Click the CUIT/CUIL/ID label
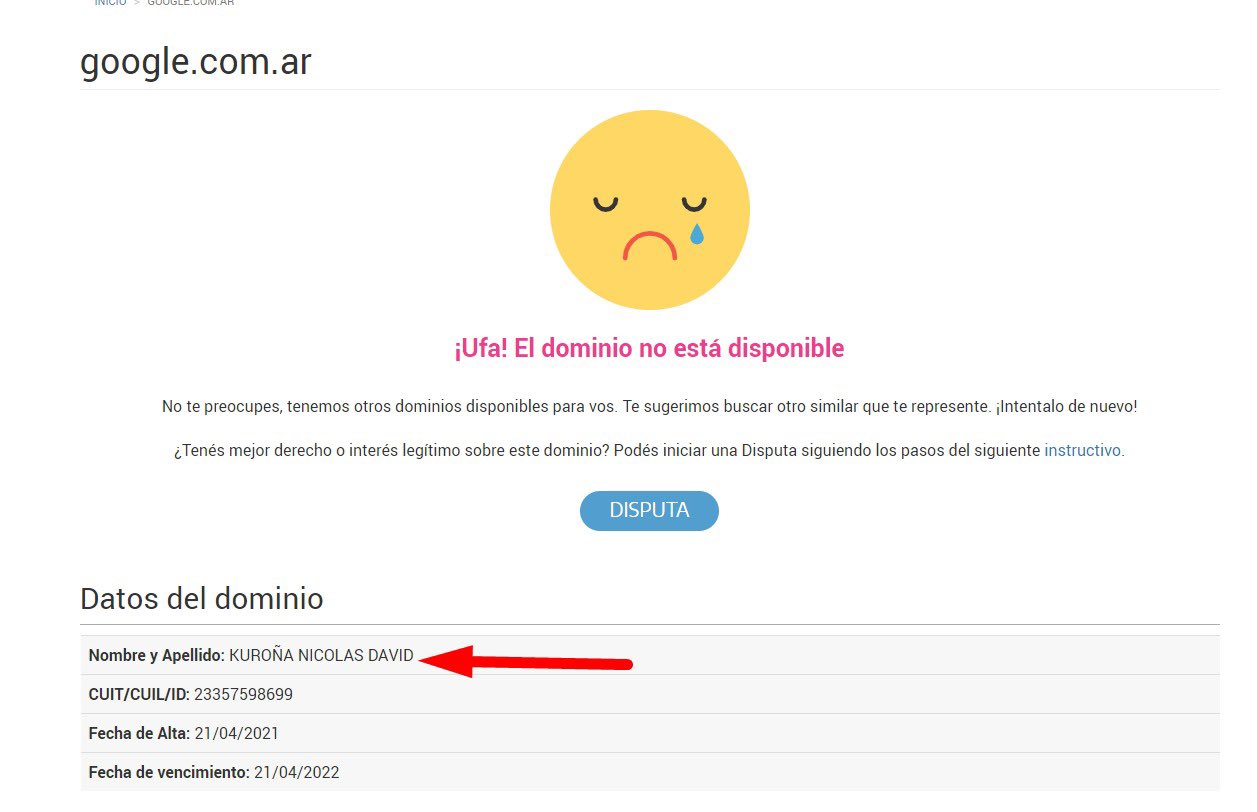The image size is (1257, 812). pos(139,694)
